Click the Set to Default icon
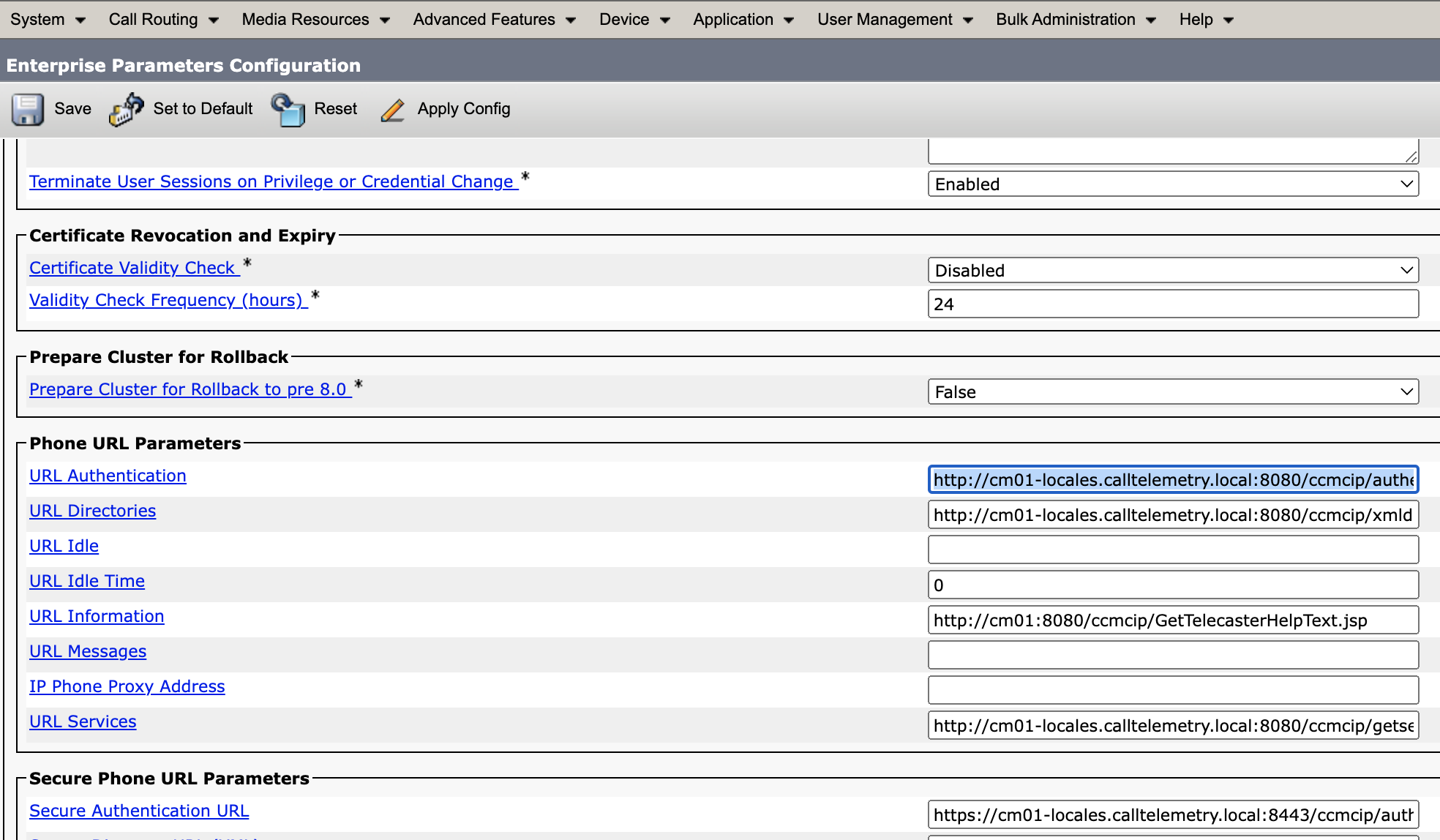Viewport: 1440px width, 840px height. point(126,108)
